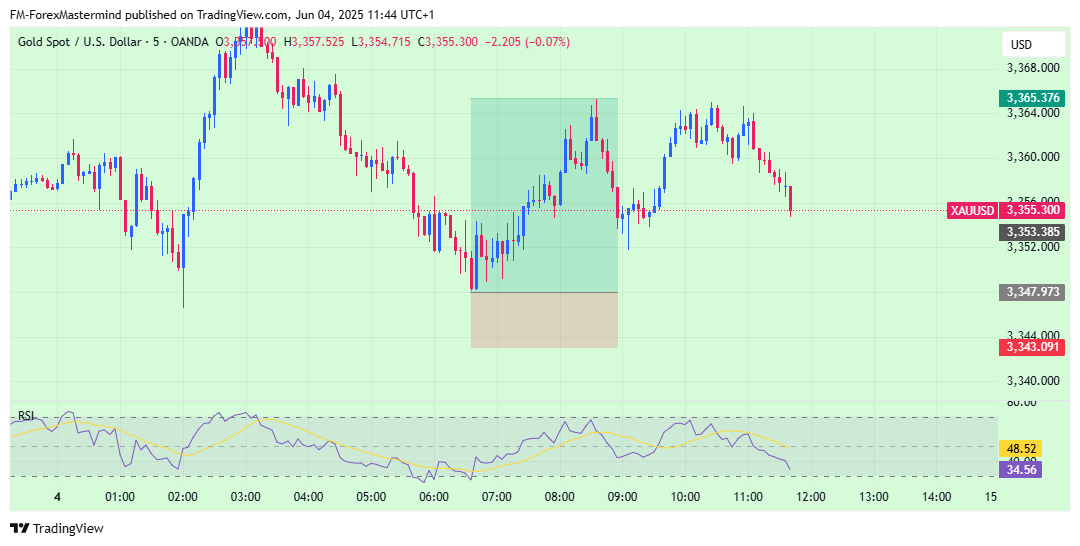Click the 48.52 RSI average value
Viewport: 1080px width, 546px height.
[x=1019, y=449]
